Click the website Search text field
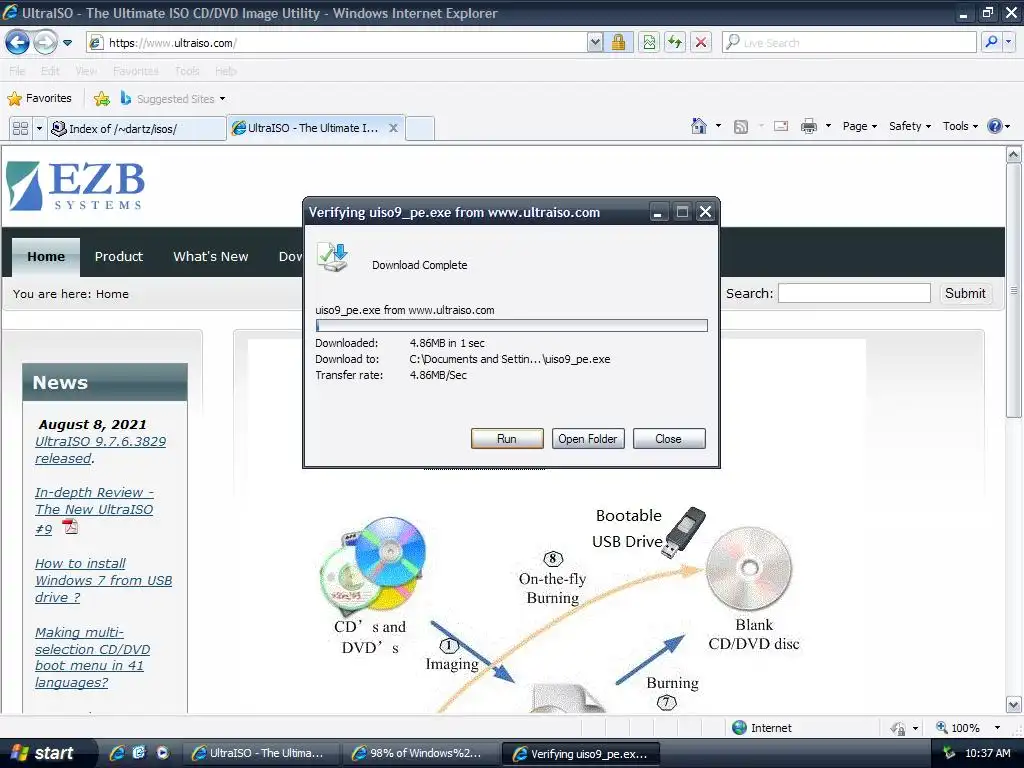Viewport: 1024px width, 768px height. (854, 293)
